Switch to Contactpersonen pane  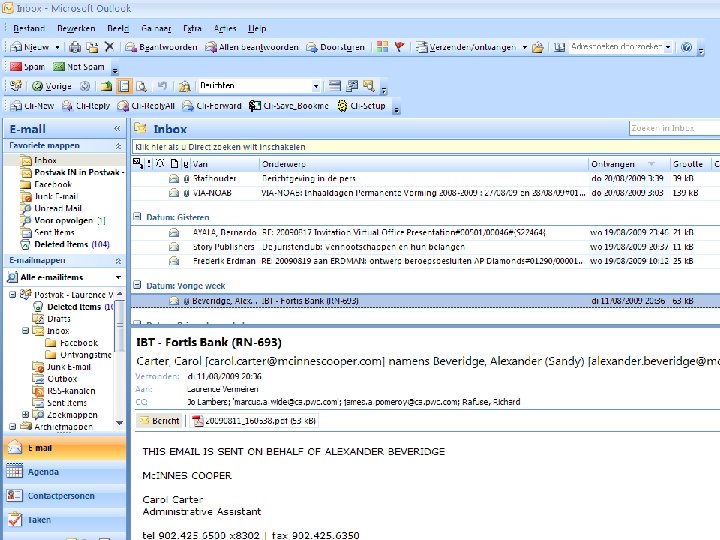coord(64,496)
